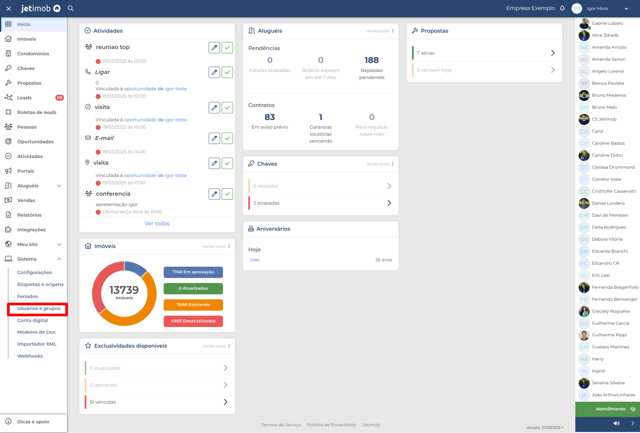Image resolution: width=640 pixels, height=433 pixels.
Task: Open Configurações under Sistema
Action: [x=34, y=273]
